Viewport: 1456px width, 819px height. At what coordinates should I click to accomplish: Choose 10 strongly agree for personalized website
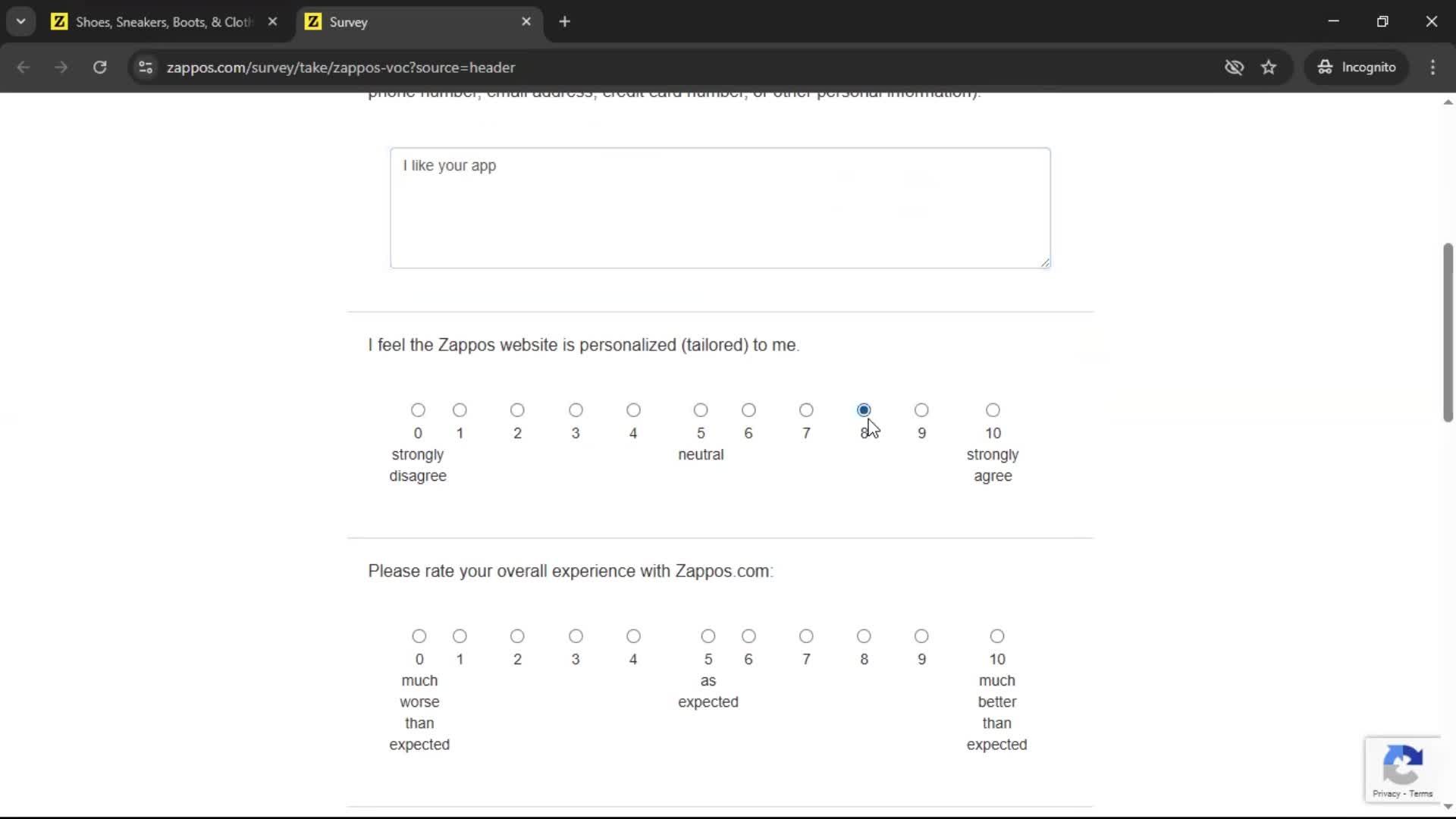click(993, 410)
